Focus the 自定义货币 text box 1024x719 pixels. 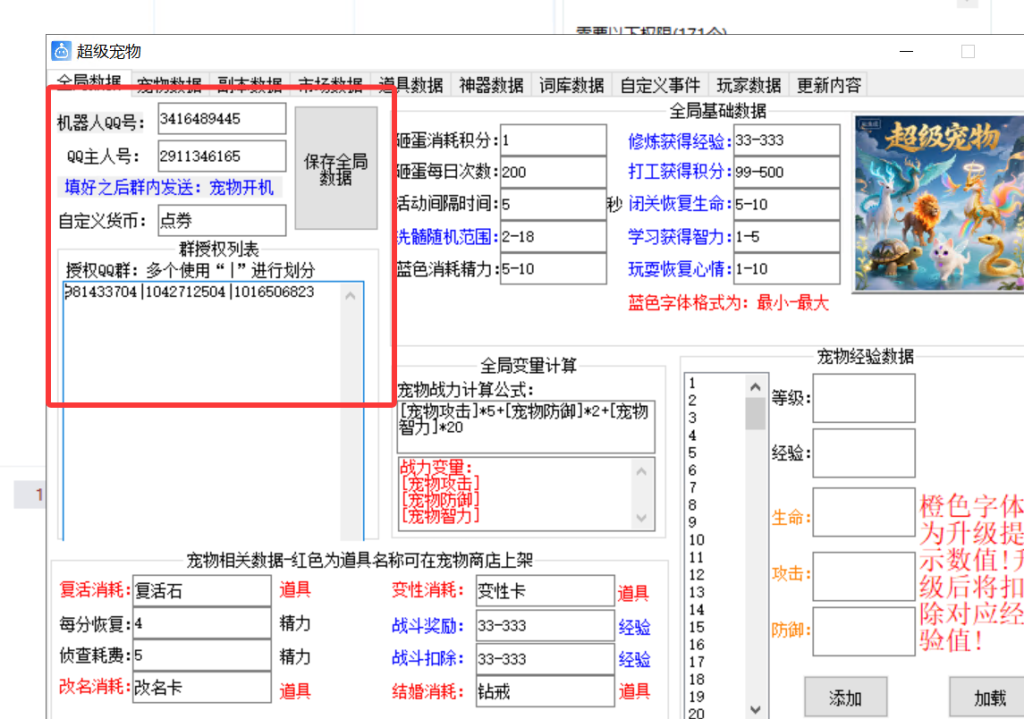(221, 221)
